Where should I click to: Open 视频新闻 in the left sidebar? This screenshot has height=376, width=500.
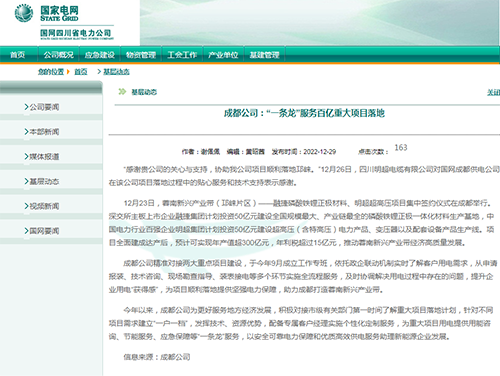42,206
